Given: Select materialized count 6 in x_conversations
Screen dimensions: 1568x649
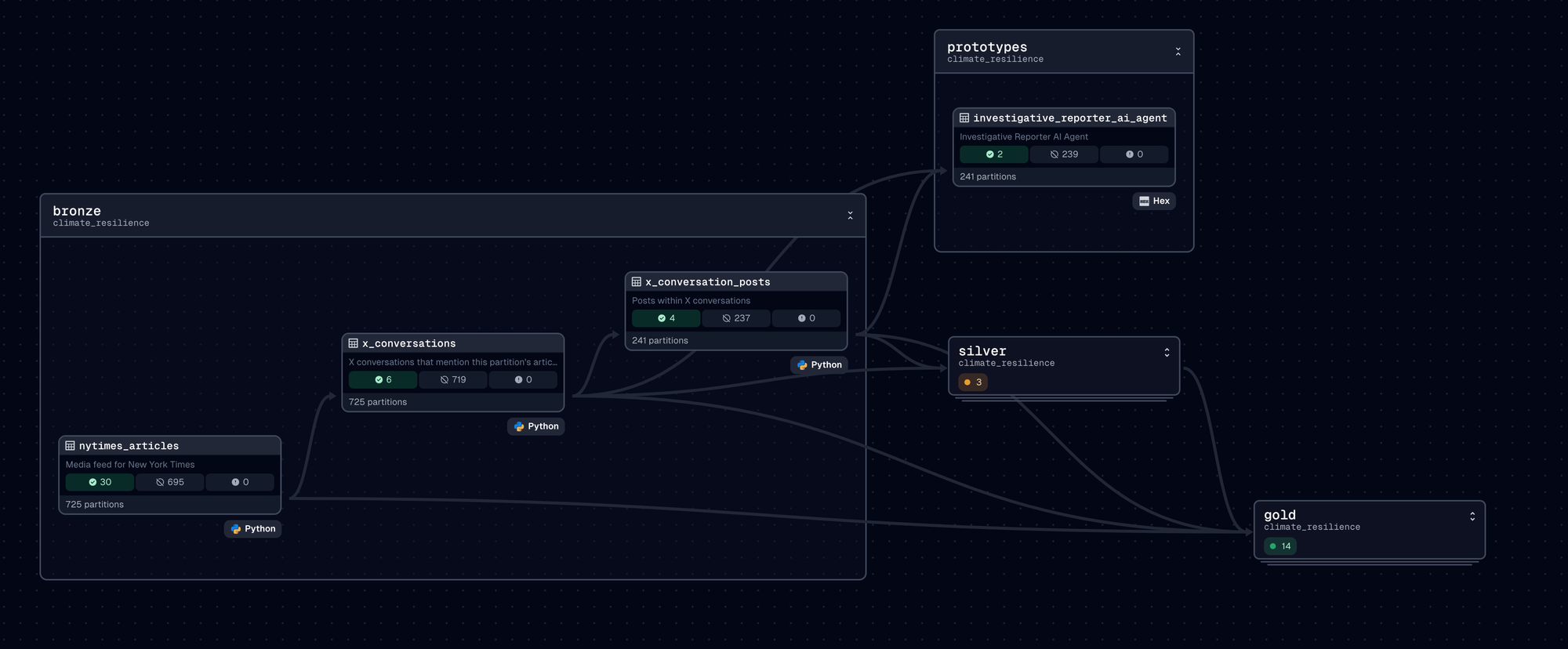Looking at the screenshot, I should pos(383,380).
